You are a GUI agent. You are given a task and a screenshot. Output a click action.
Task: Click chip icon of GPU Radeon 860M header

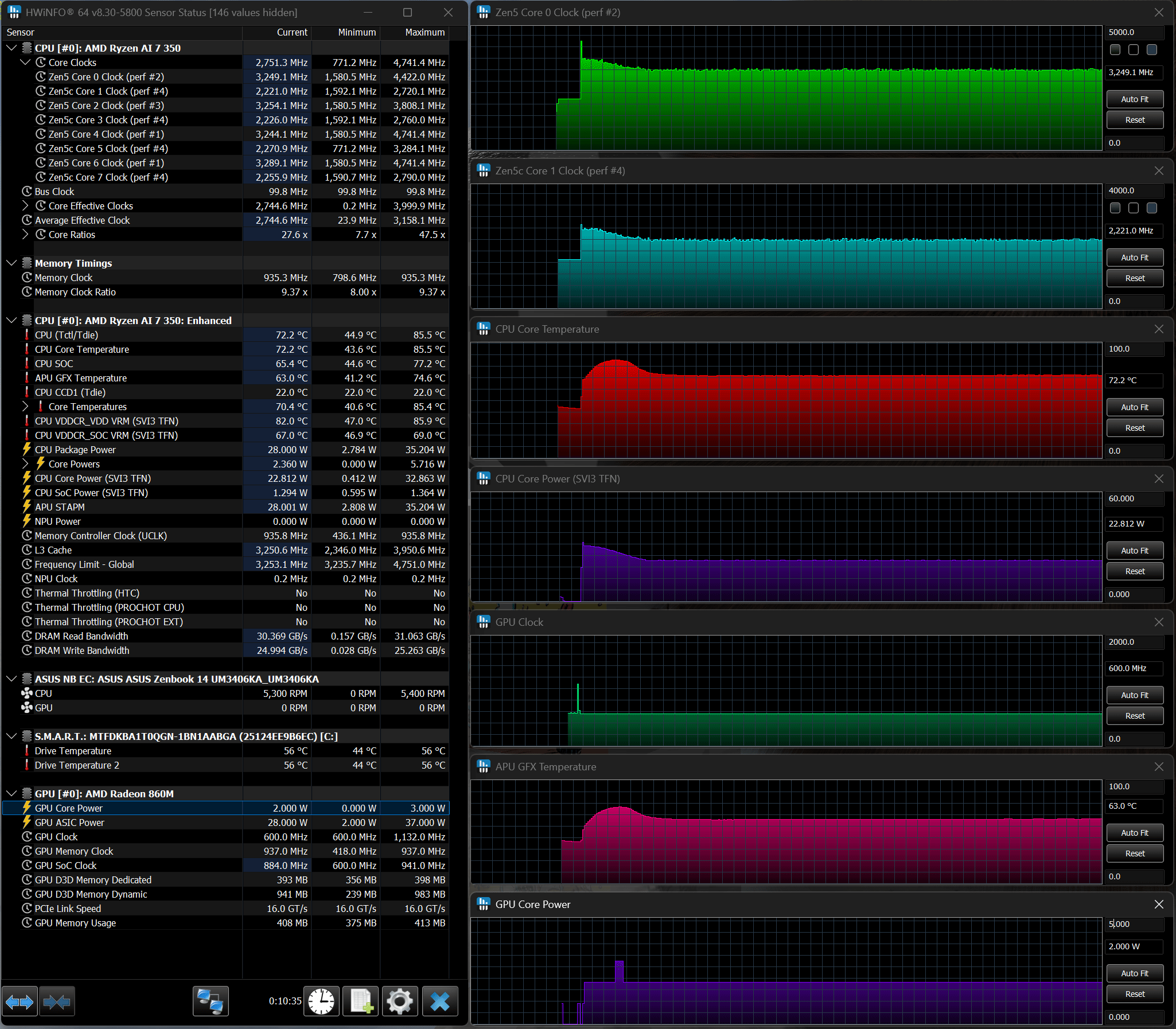tap(26, 794)
